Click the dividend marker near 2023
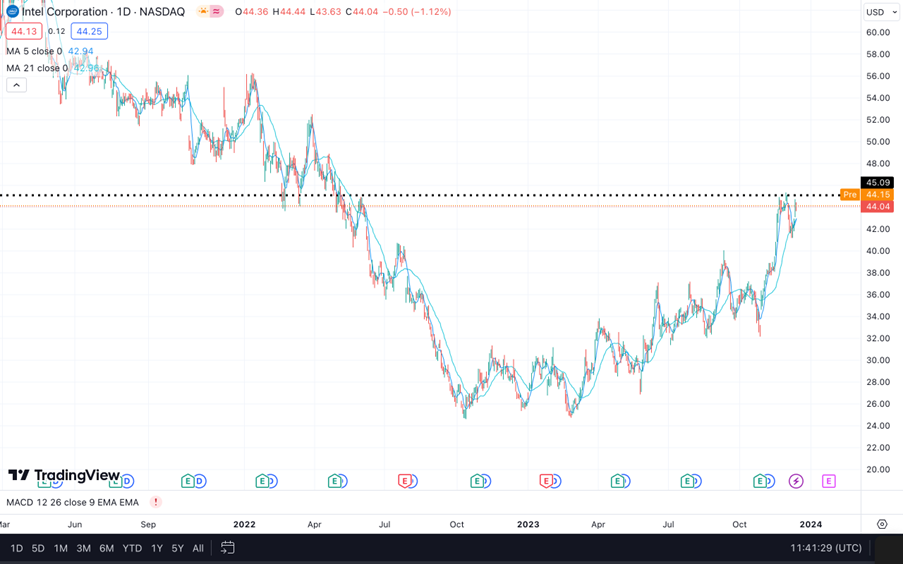The image size is (903, 564). [x=555, y=481]
